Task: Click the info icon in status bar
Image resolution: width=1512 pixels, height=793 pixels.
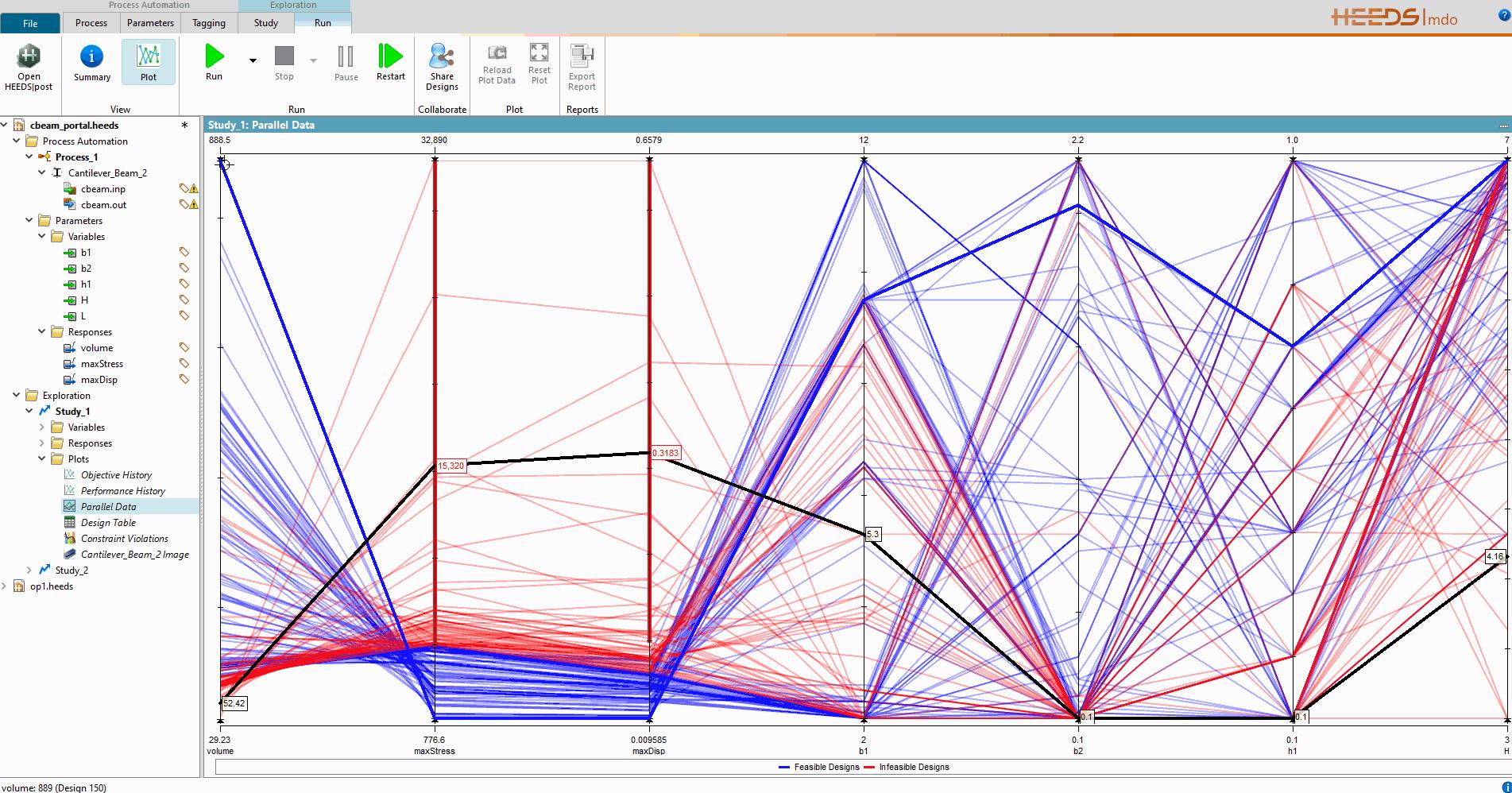Action: click(1506, 787)
